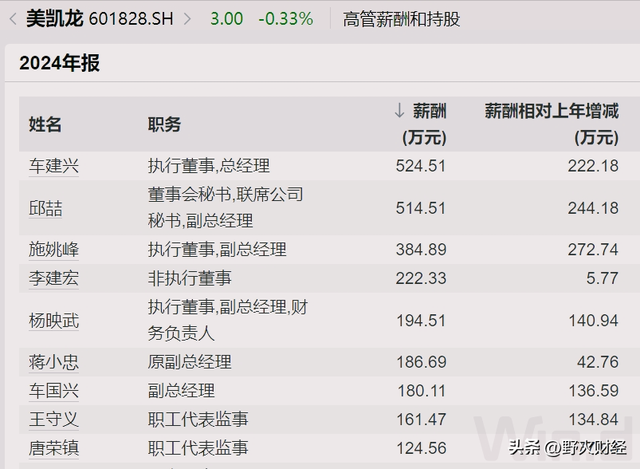This screenshot has width=640, height=469.
Task: Go to next stock with right chevron
Action: tap(187, 19)
